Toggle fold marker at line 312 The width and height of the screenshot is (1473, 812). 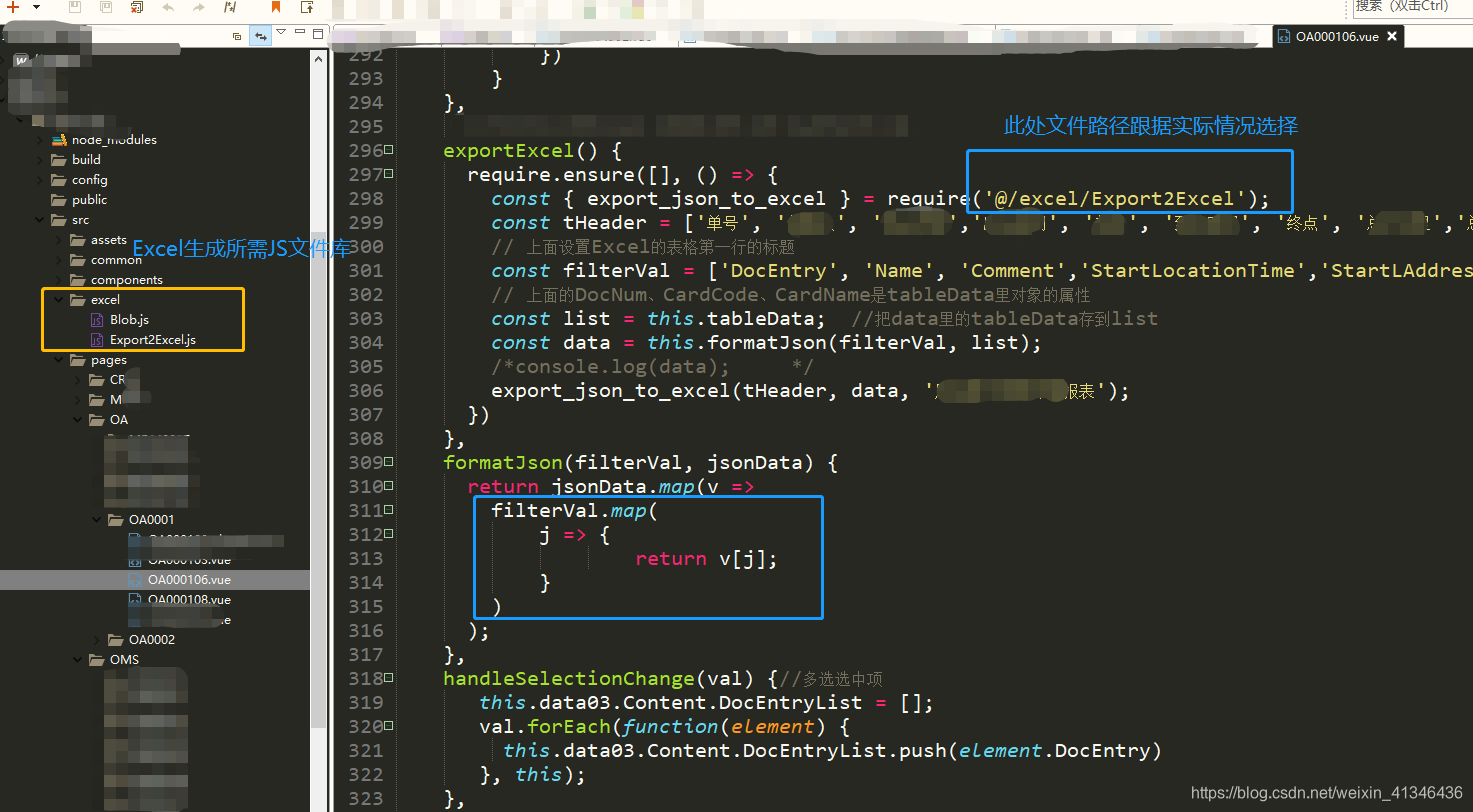pyautogui.click(x=389, y=534)
